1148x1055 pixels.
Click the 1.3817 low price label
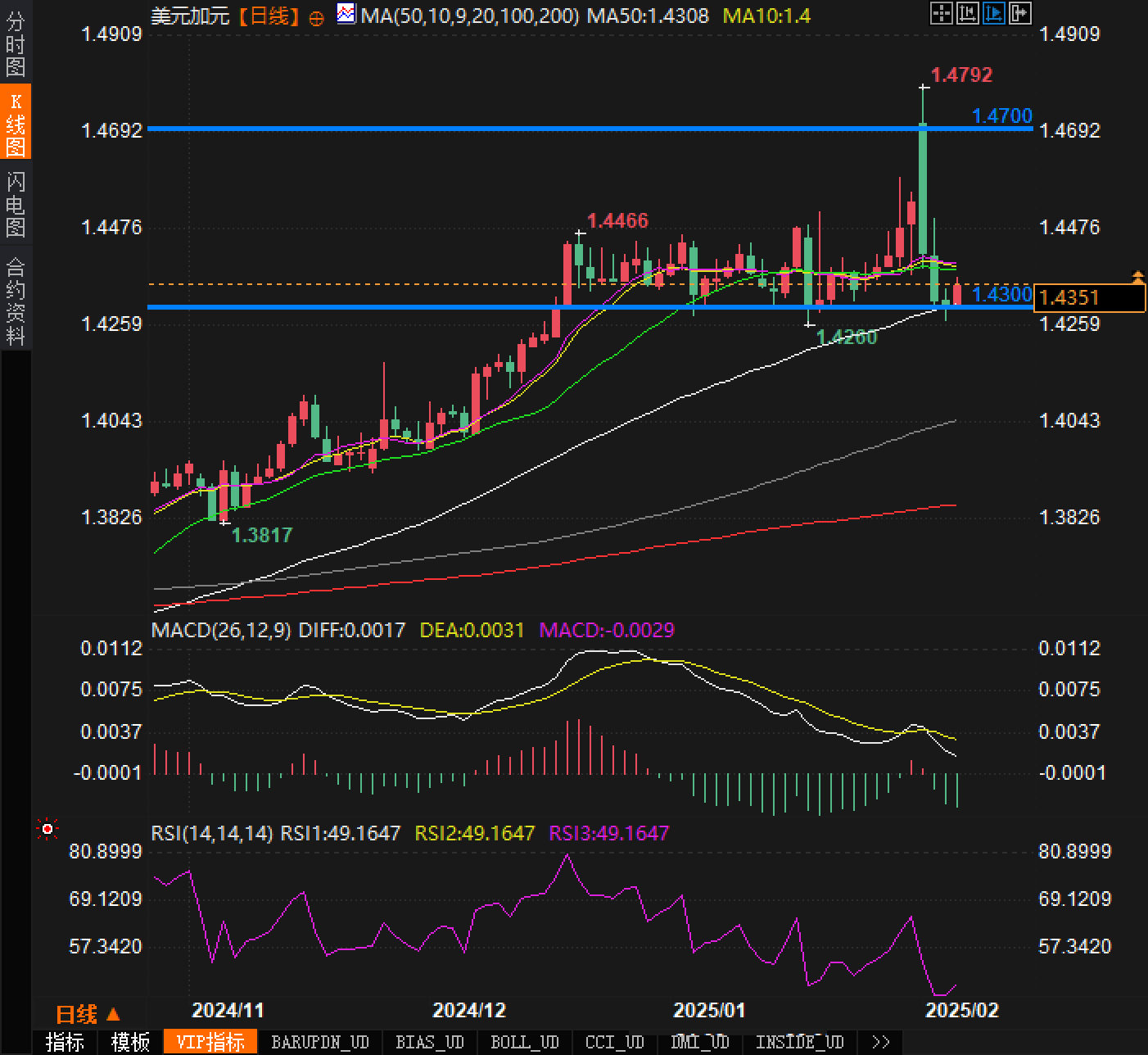point(262,535)
